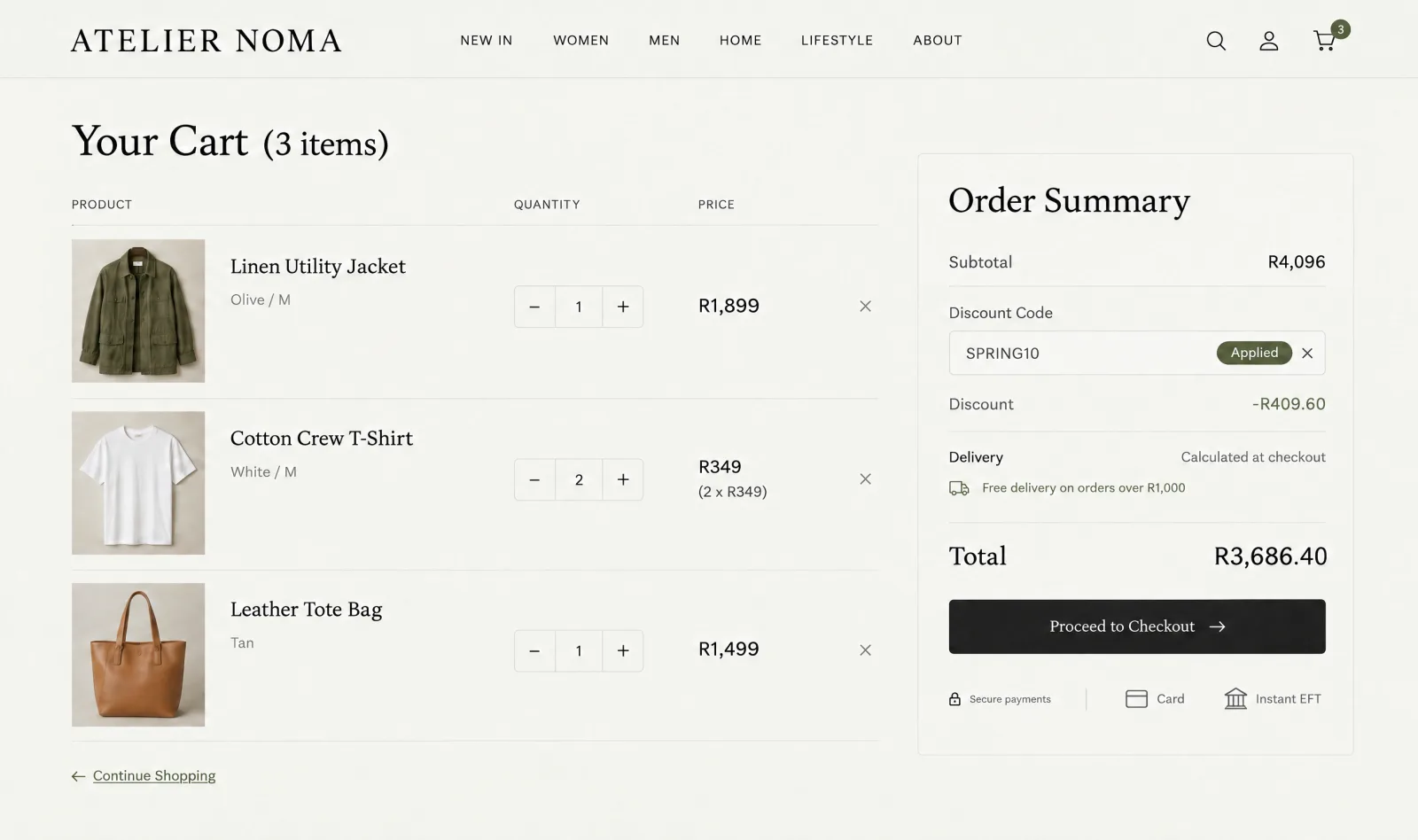This screenshot has width=1418, height=840.
Task: Click the '(2 x R349)' price breakdown
Action: pyautogui.click(x=733, y=492)
